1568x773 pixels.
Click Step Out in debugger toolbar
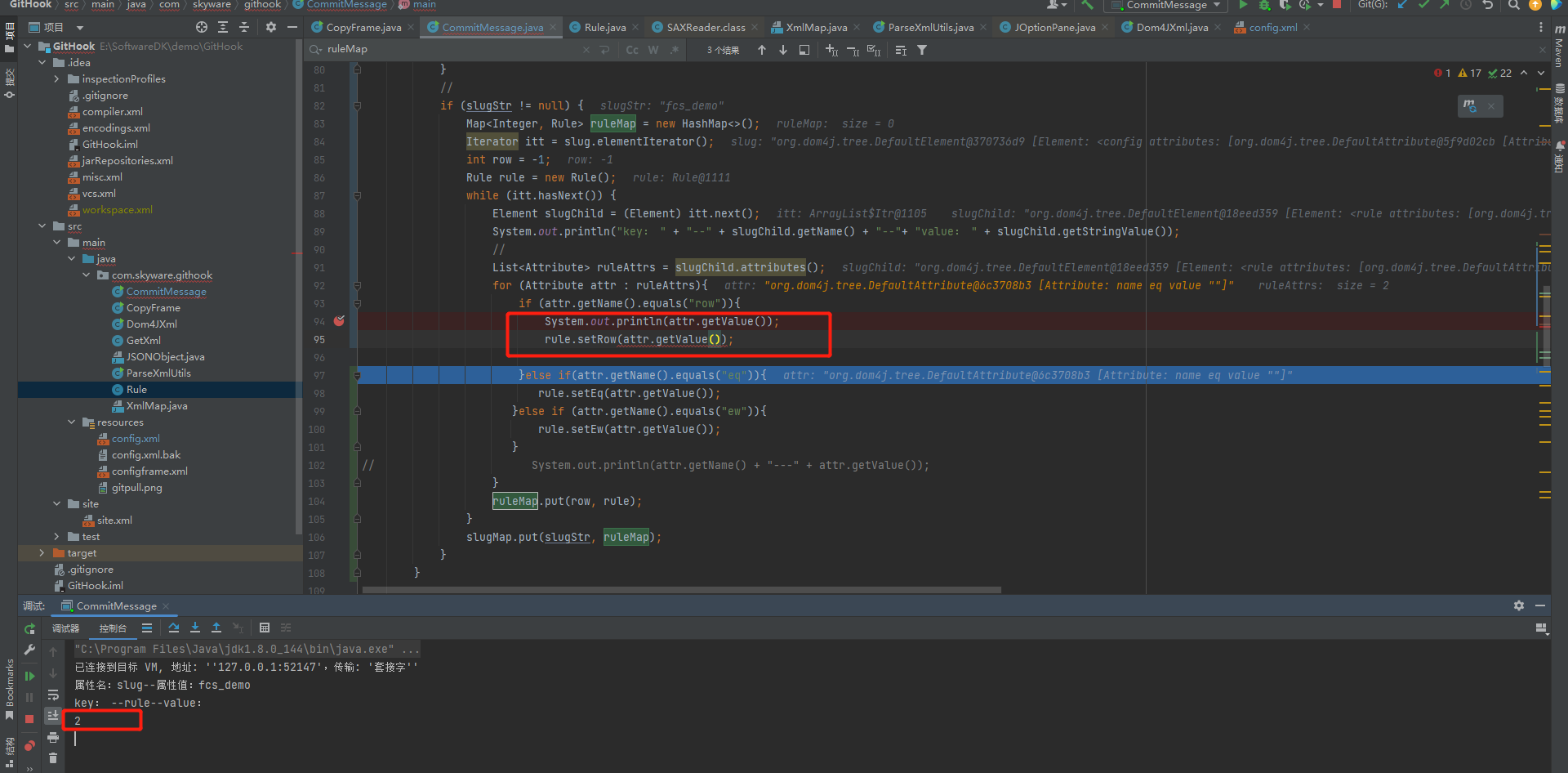[216, 628]
